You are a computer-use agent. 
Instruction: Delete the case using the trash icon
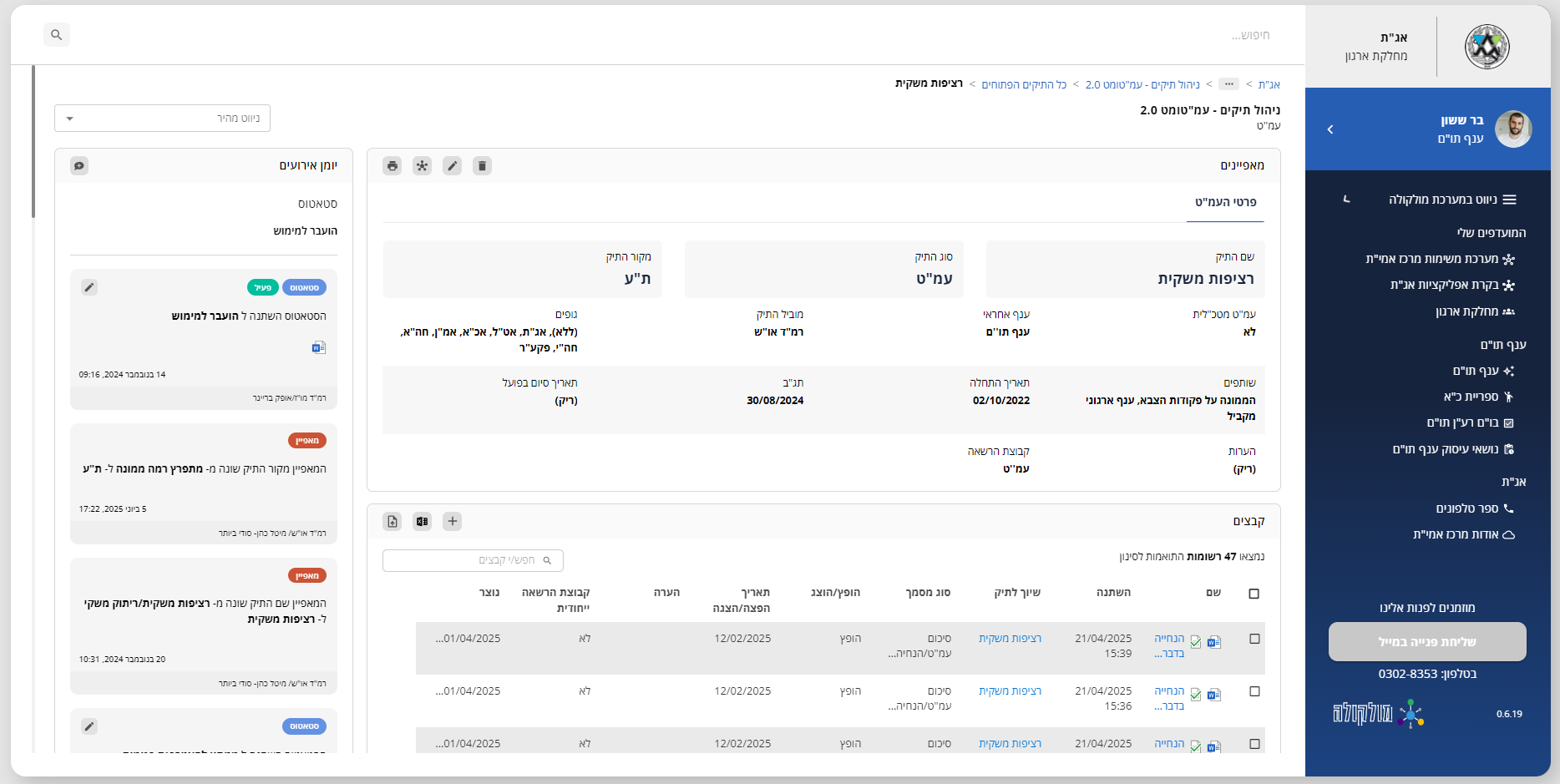click(x=483, y=165)
